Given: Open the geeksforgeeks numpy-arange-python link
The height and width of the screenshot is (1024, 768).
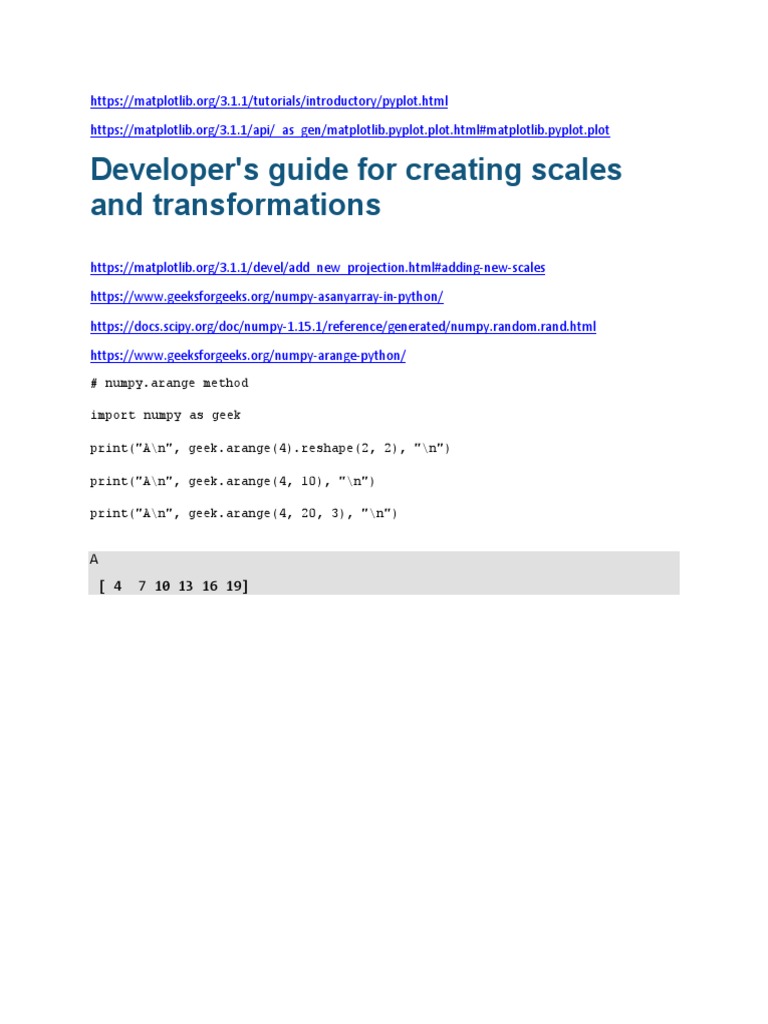Looking at the screenshot, I should [x=248, y=356].
